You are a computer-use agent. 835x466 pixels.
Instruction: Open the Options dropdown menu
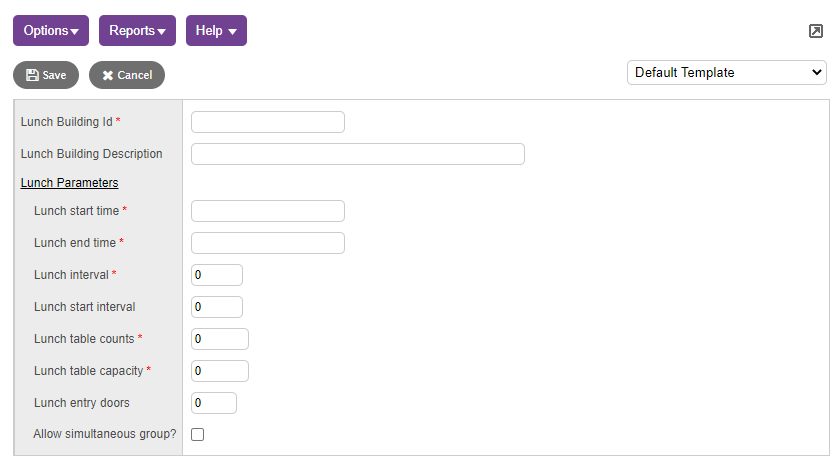click(x=51, y=30)
